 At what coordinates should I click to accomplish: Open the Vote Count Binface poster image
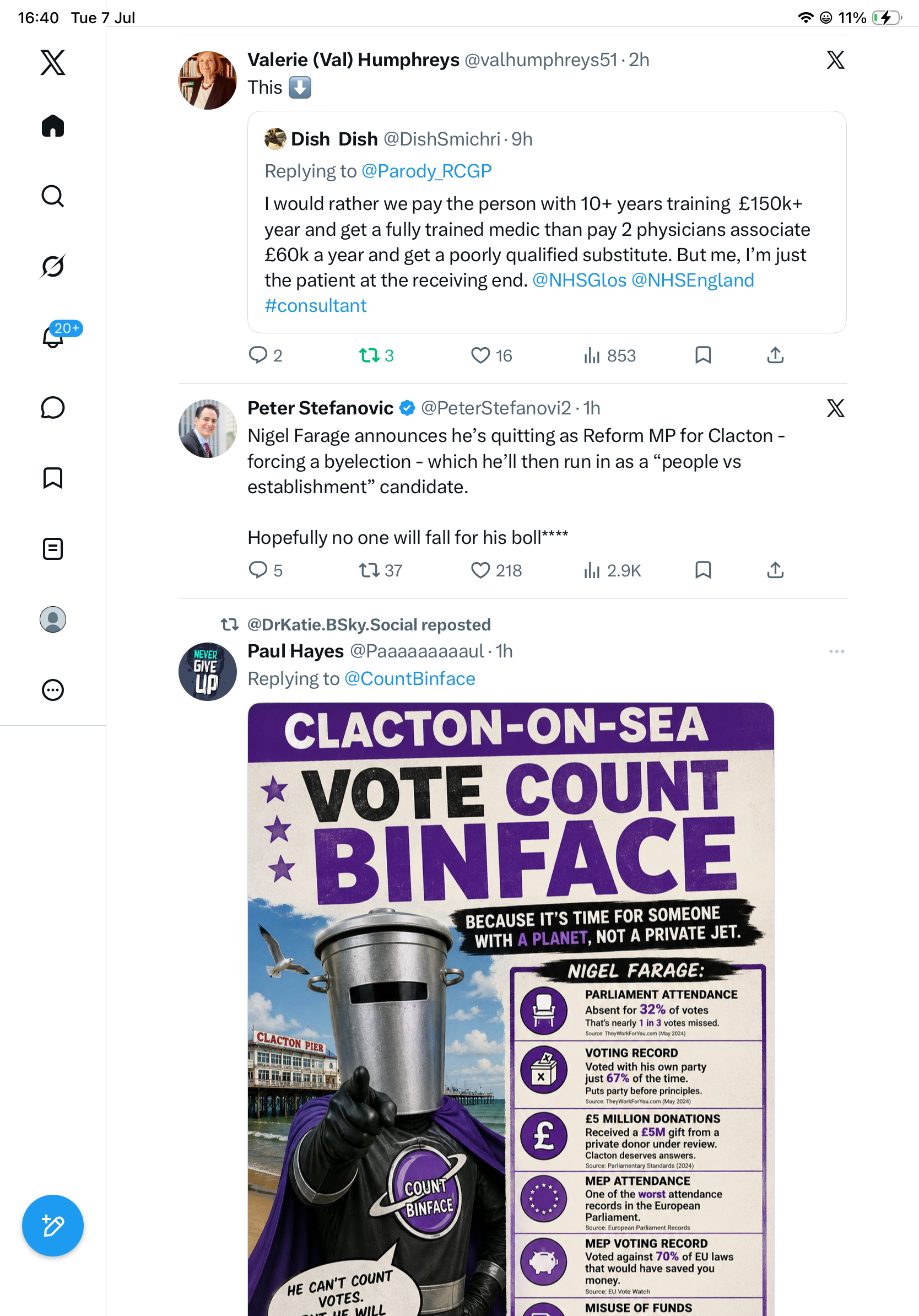(x=511, y=1009)
